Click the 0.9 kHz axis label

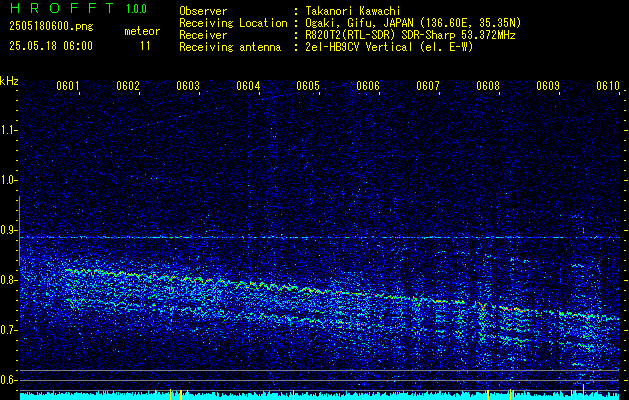[x=8, y=230]
